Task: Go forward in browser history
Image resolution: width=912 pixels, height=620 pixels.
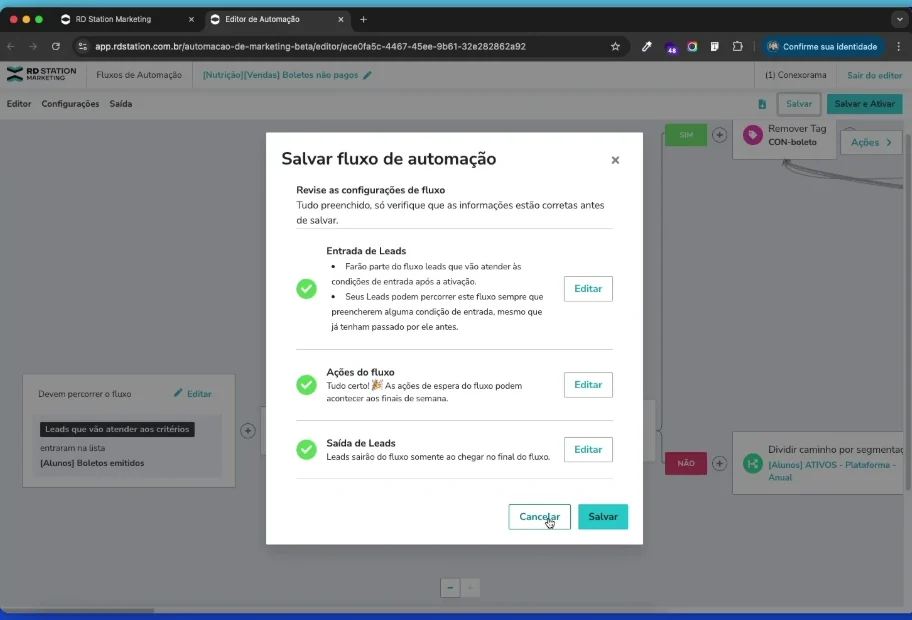Action: click(x=33, y=47)
